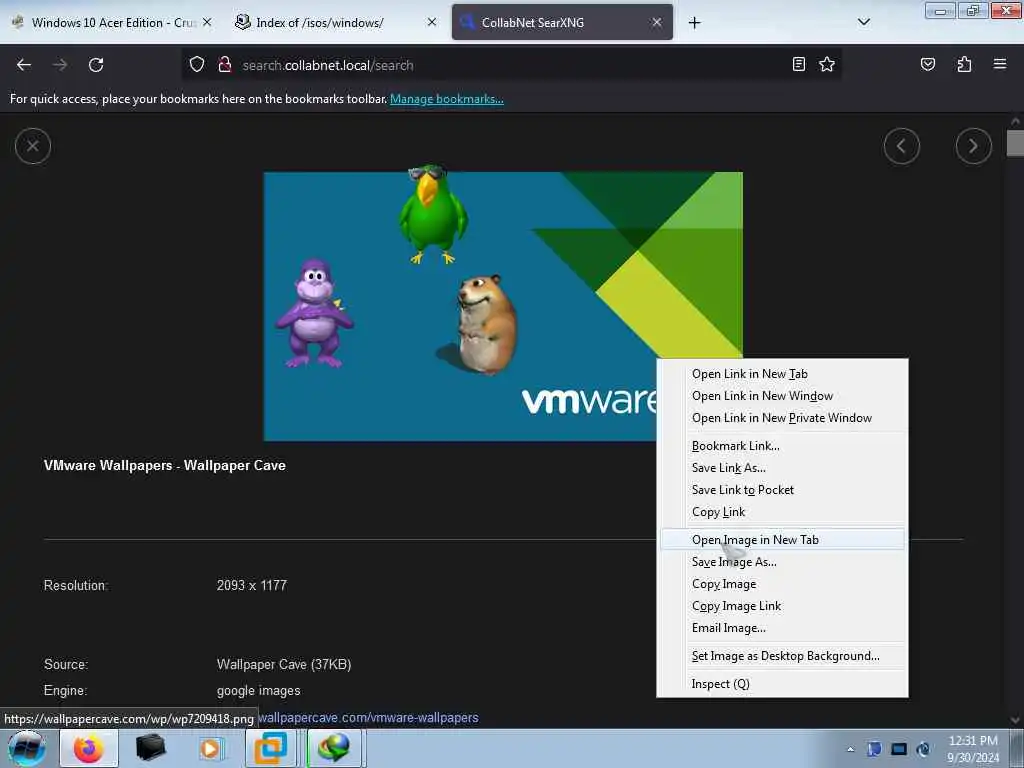Open a new tab
The height and width of the screenshot is (768, 1024).
pyautogui.click(x=694, y=23)
